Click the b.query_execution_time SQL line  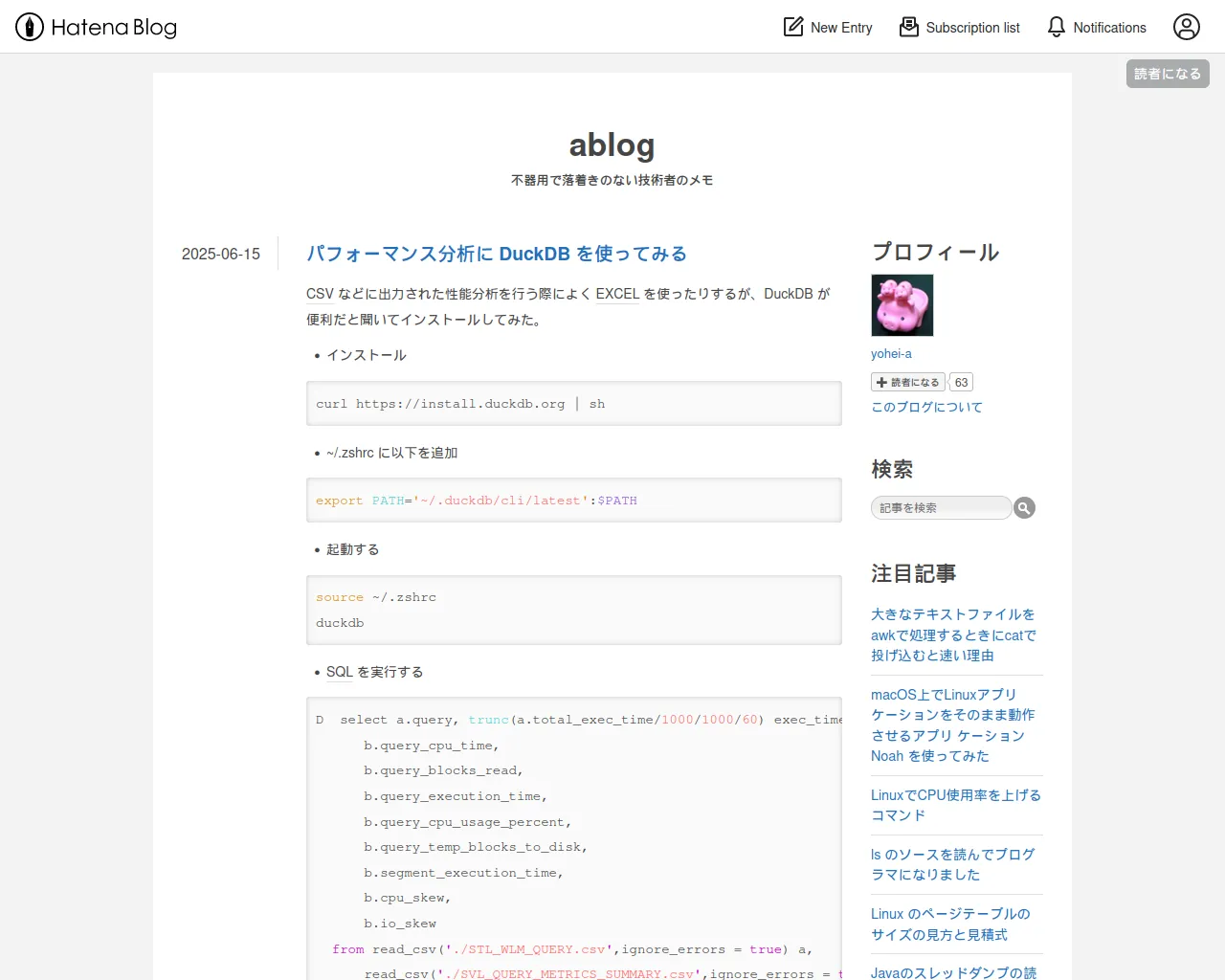(x=456, y=796)
